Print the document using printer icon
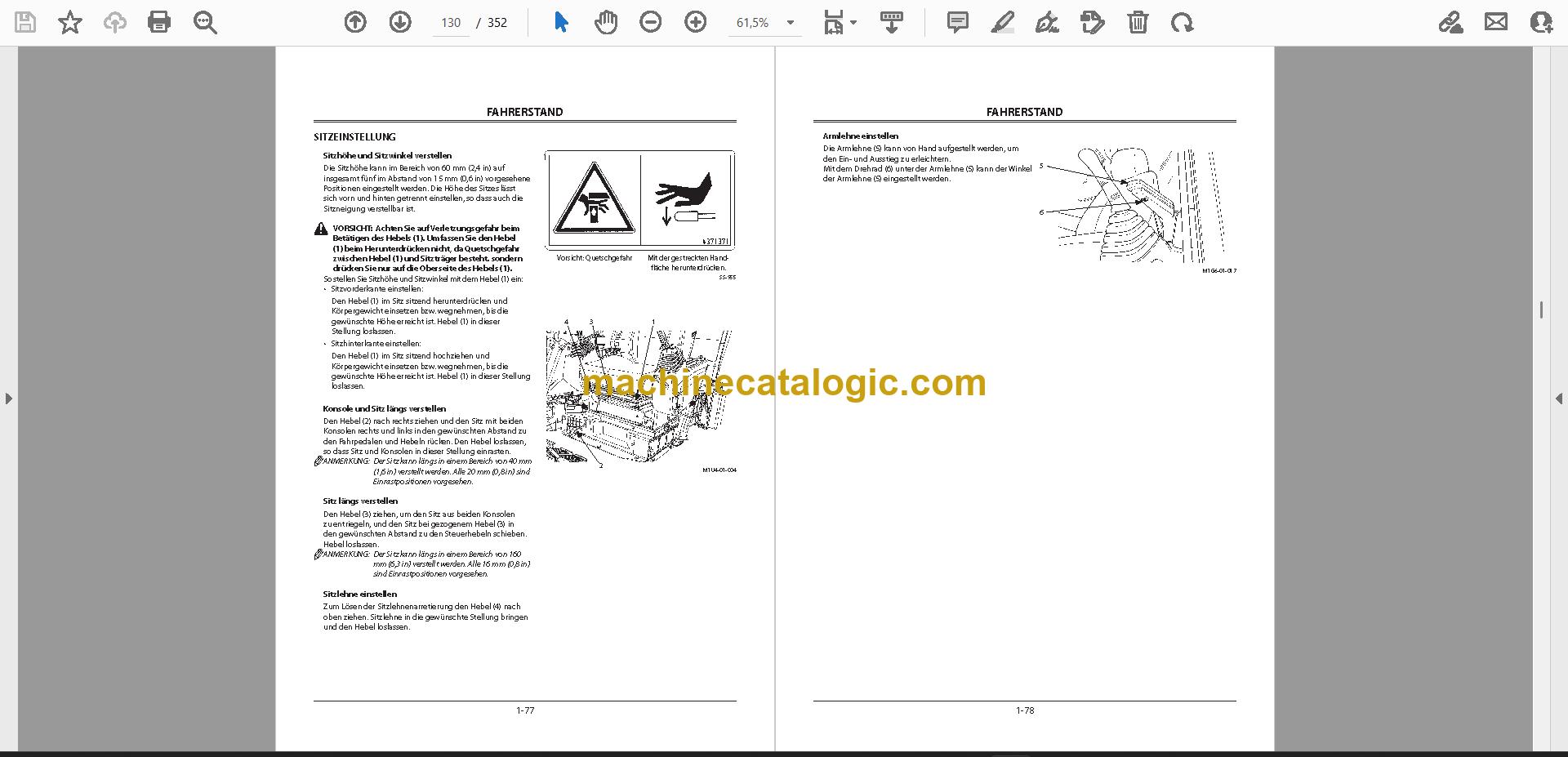 coord(159,22)
